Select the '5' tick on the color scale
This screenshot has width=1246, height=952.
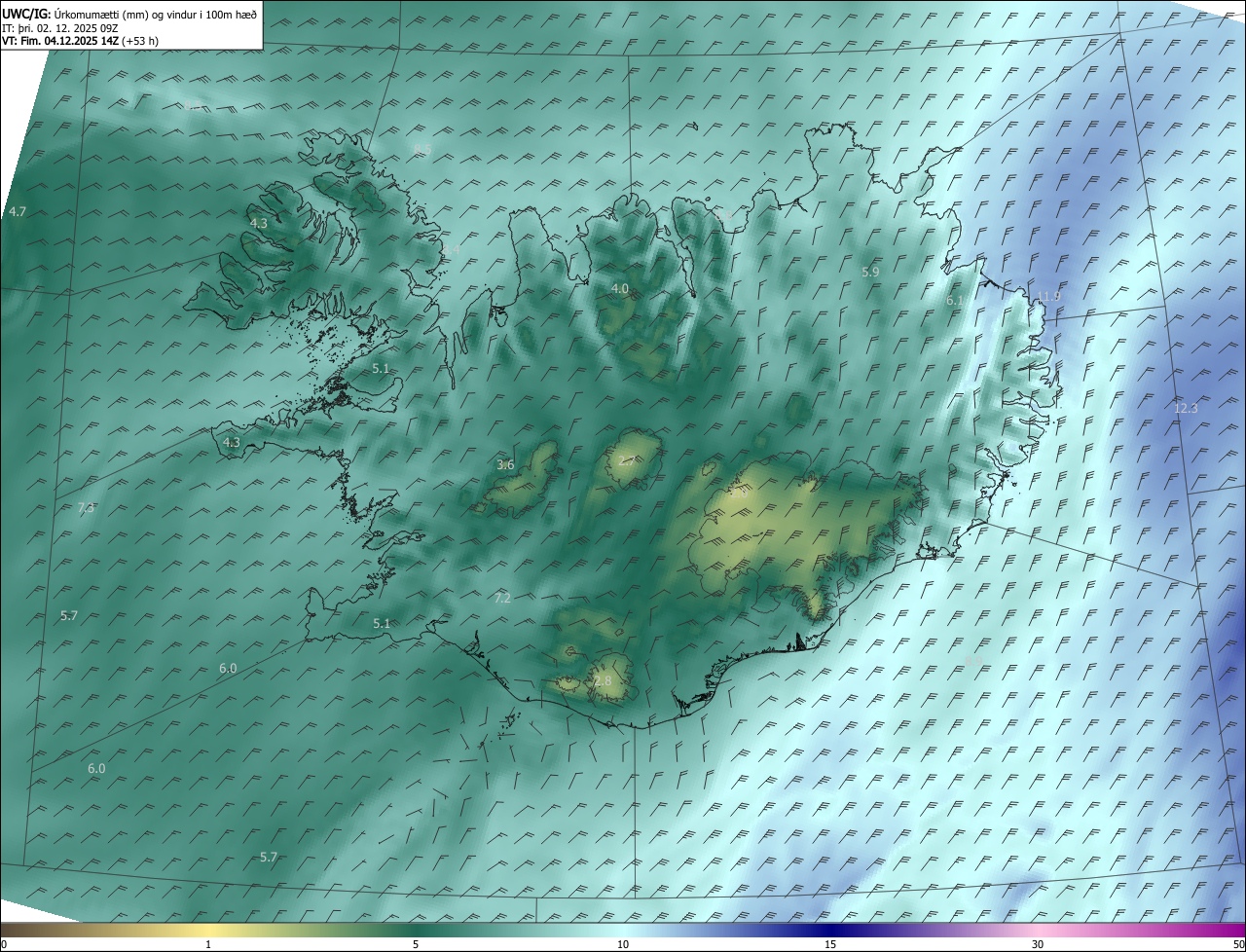tap(416, 944)
